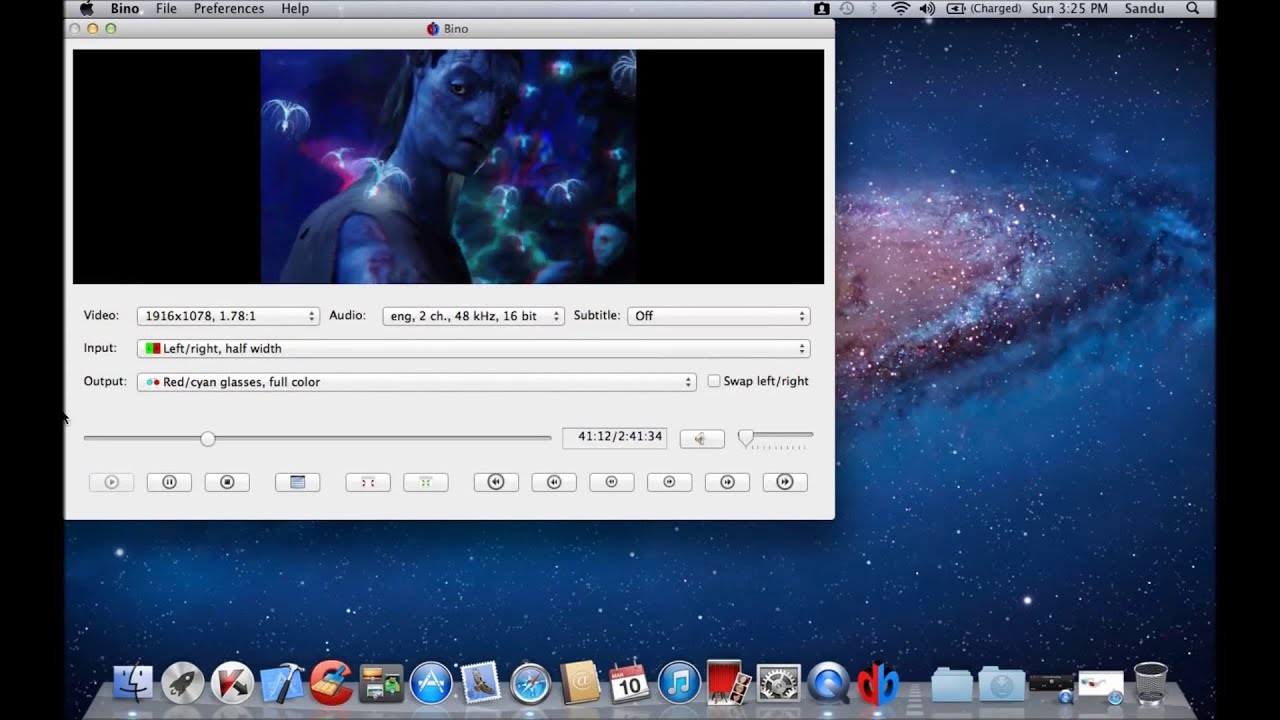This screenshot has width=1280, height=720.
Task: Open Finder from the dock
Action: click(133, 683)
